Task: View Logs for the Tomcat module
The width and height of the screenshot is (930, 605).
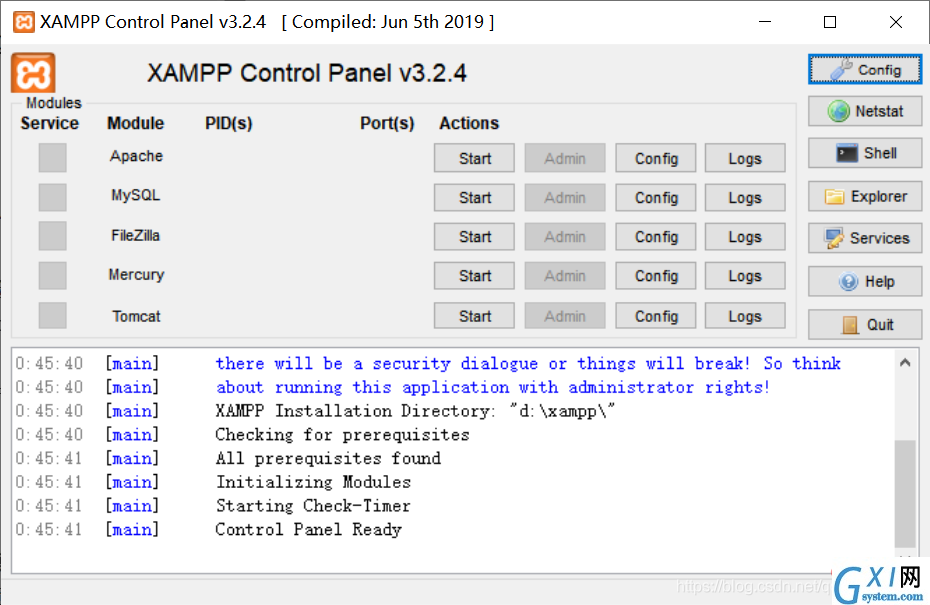Action: click(745, 316)
